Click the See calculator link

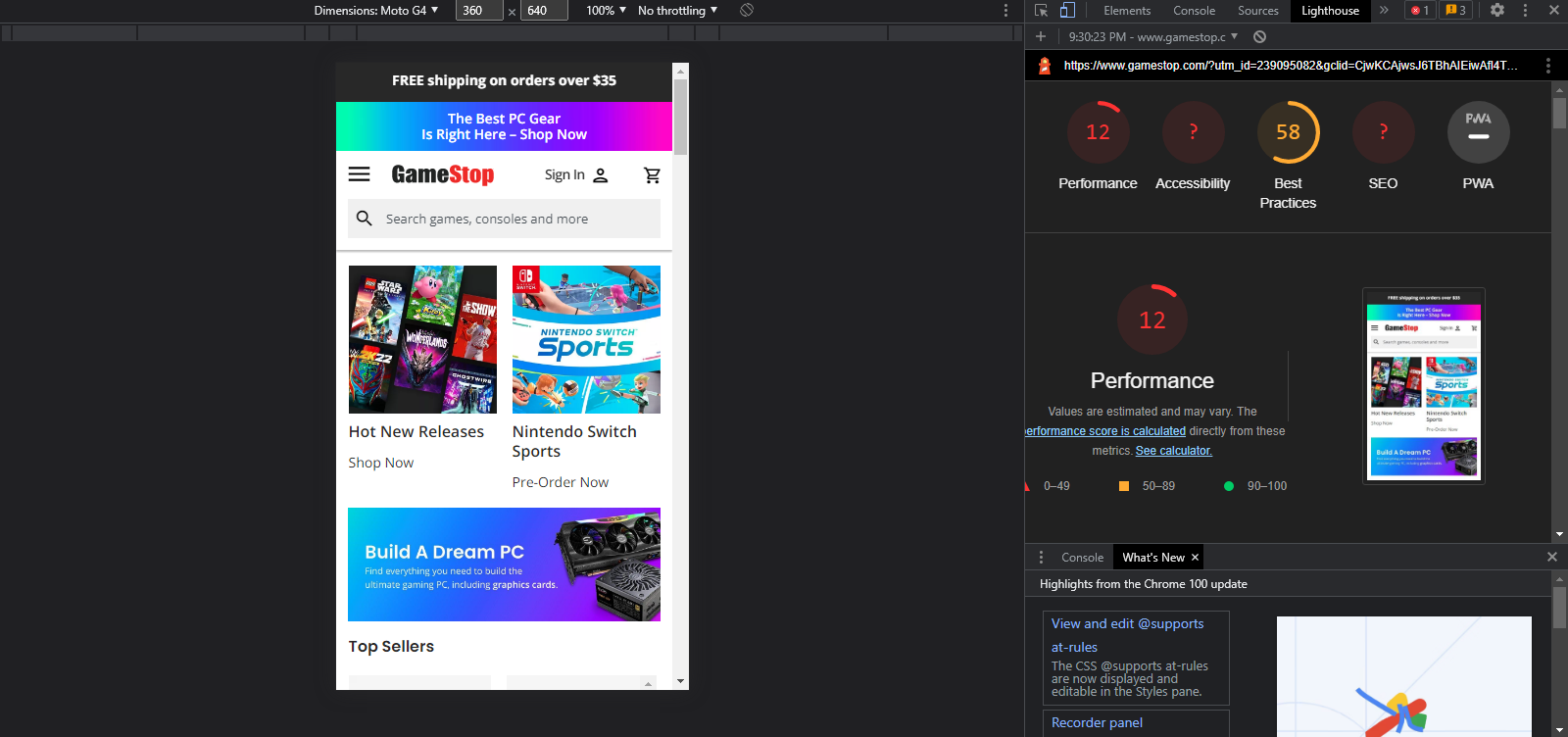click(1173, 451)
